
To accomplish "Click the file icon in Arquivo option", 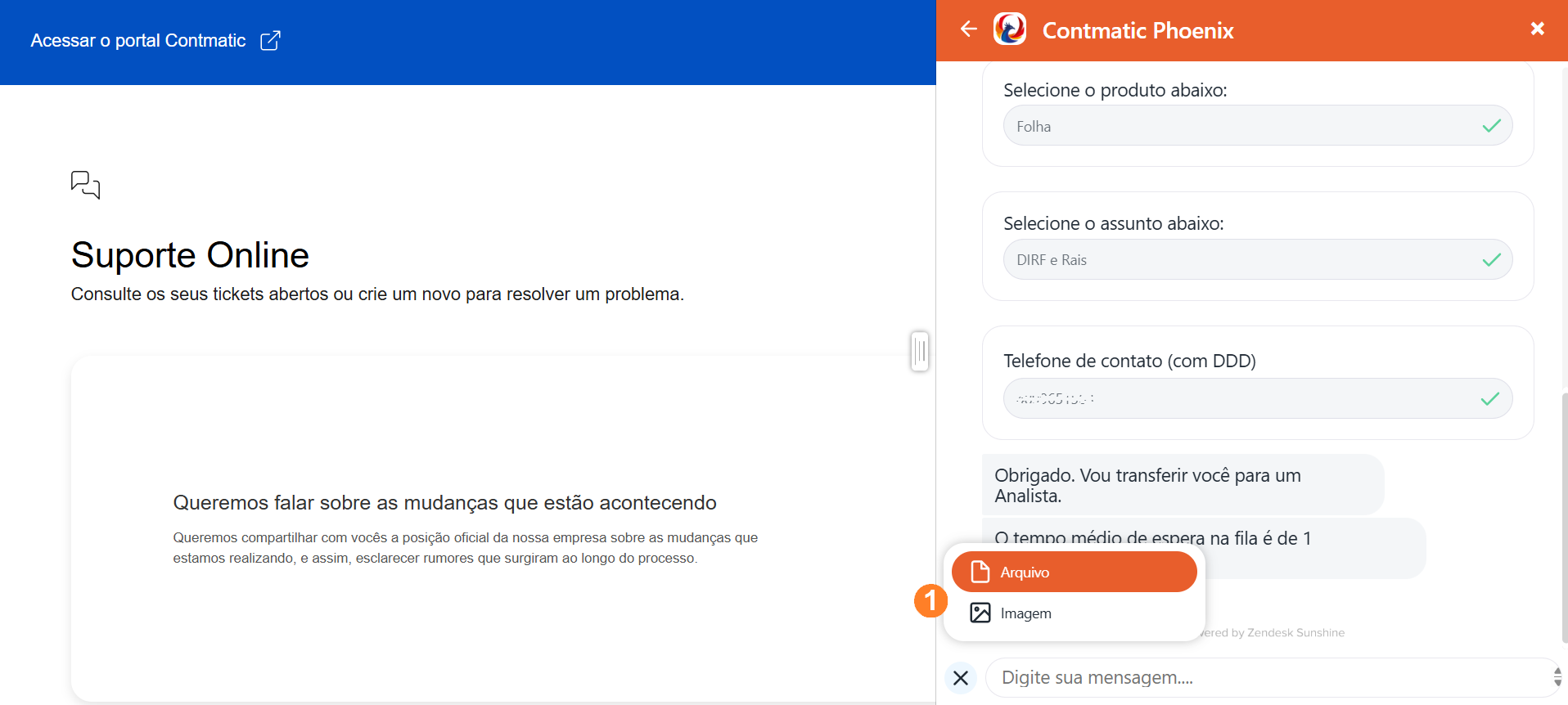I will (x=980, y=572).
